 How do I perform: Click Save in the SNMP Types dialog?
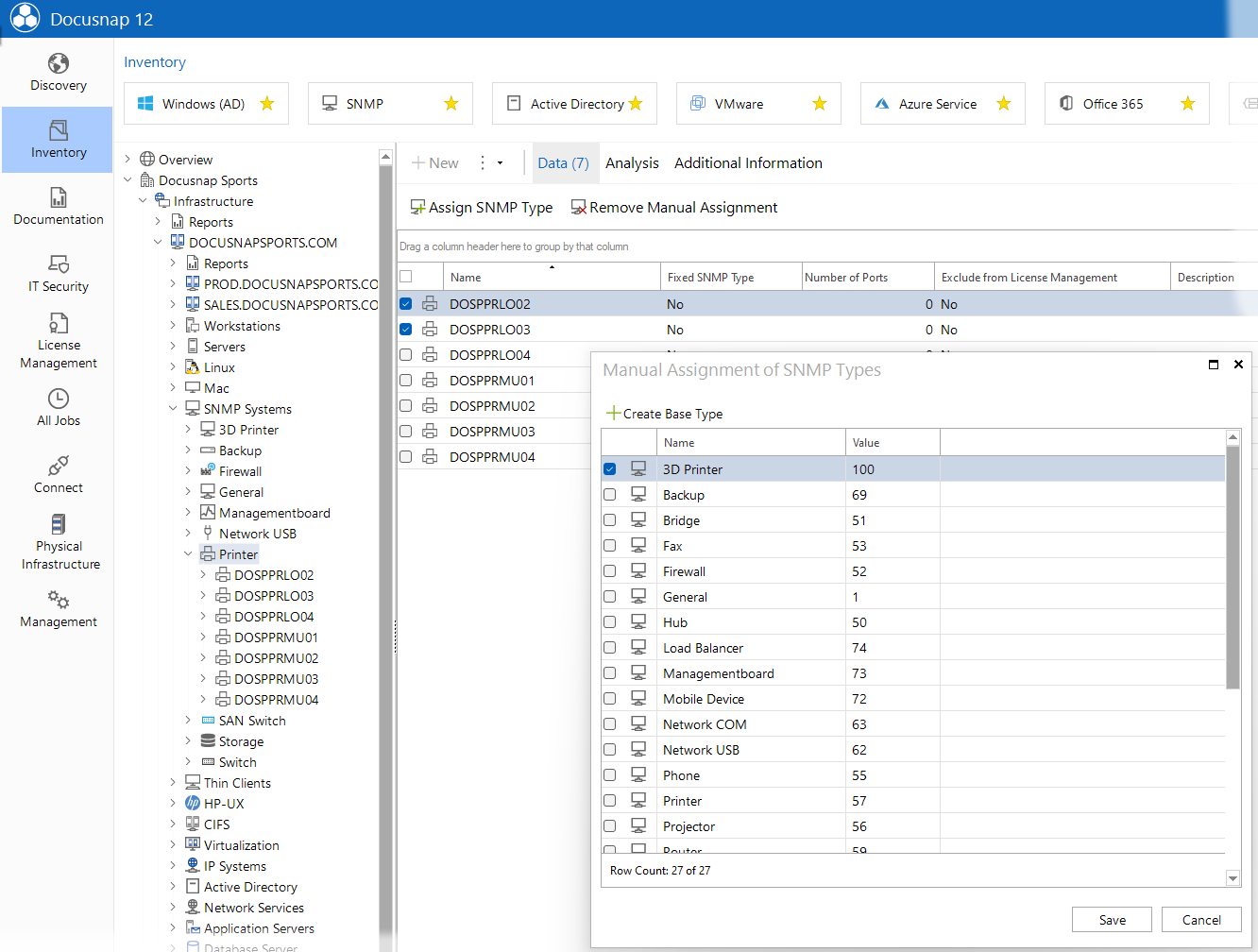[x=1112, y=920]
